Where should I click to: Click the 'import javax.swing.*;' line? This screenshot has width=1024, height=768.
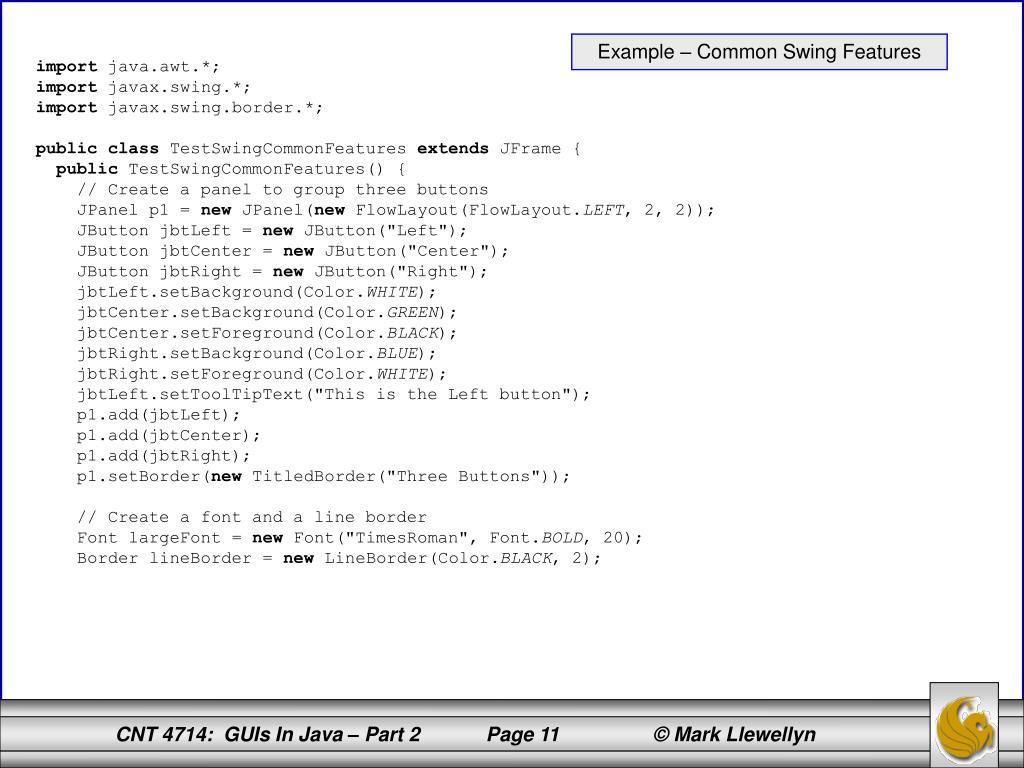143,88
